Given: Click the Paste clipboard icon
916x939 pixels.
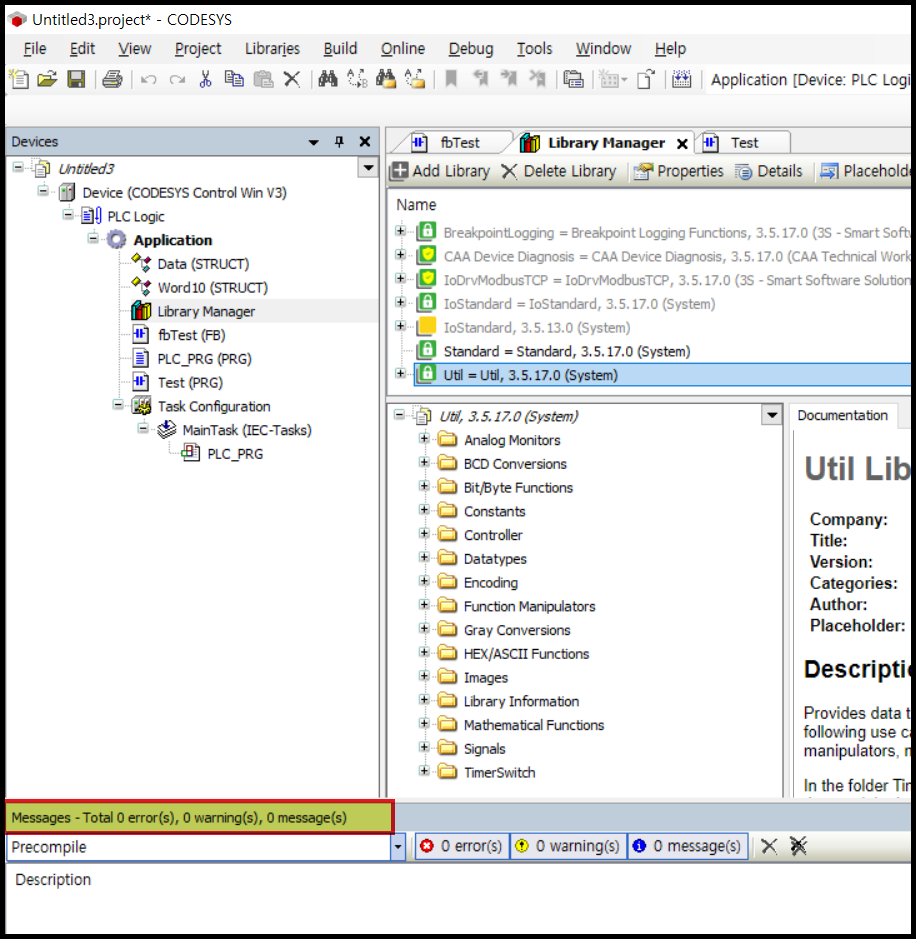Looking at the screenshot, I should pos(263,79).
